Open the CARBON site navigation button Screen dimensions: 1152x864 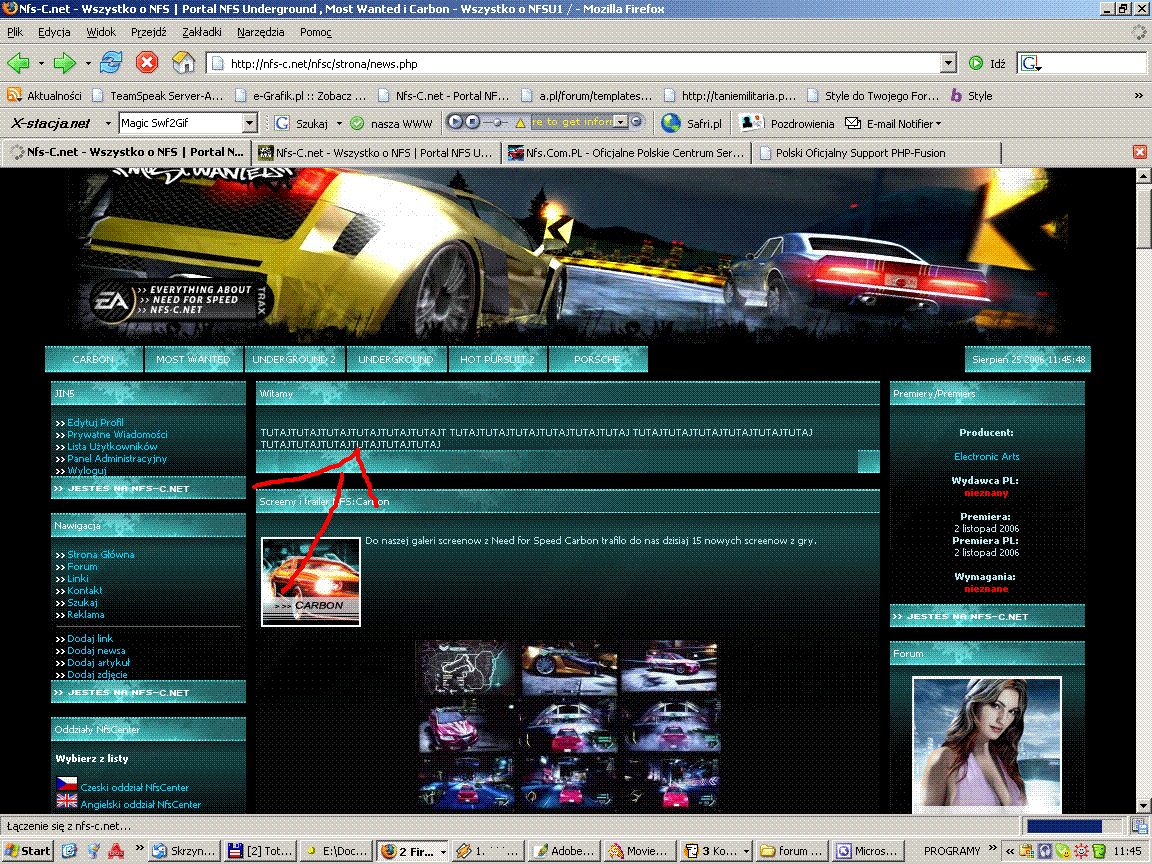[93, 359]
